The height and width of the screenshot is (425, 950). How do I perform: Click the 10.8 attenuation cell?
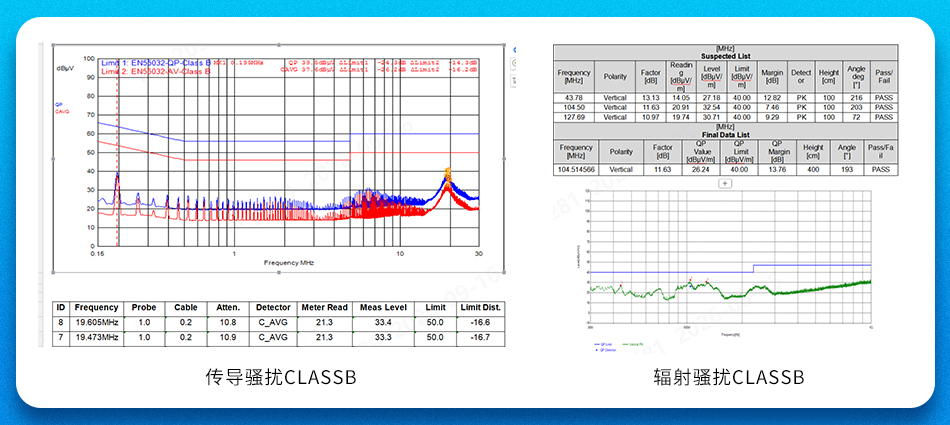(x=228, y=323)
